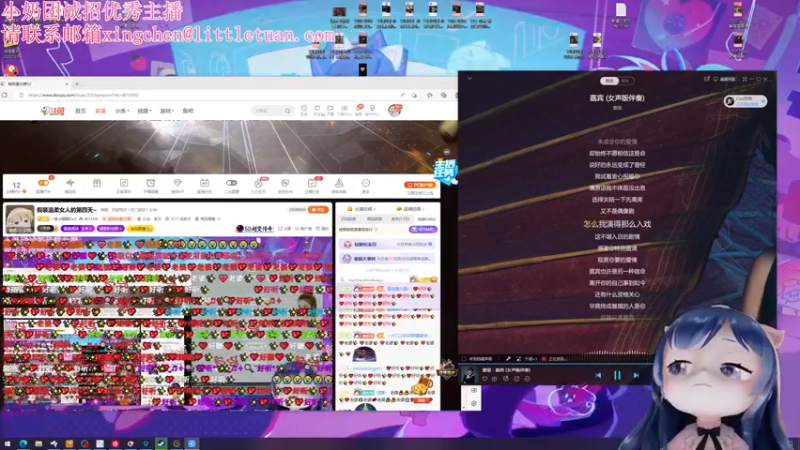Image resolution: width=800 pixels, height=450 pixels.
Task: Open the download center icon in Douyu header
Action: pos(344,109)
